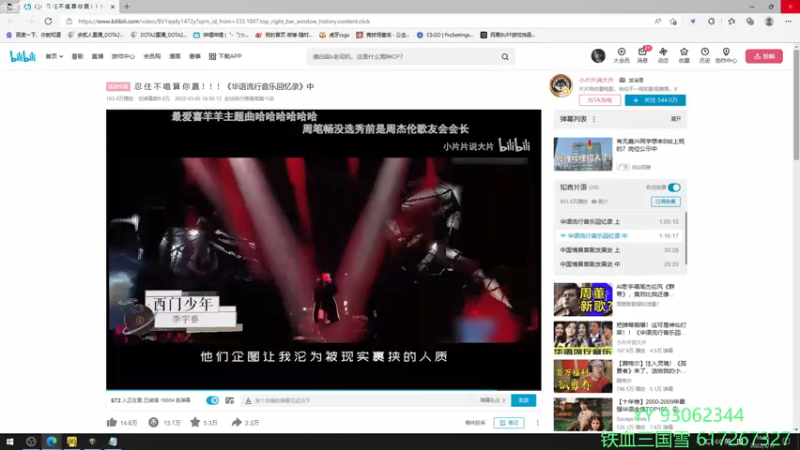Open the 周董新歌 recommended video thumbnail
Image resolution: width=800 pixels, height=450 pixels.
pos(583,299)
